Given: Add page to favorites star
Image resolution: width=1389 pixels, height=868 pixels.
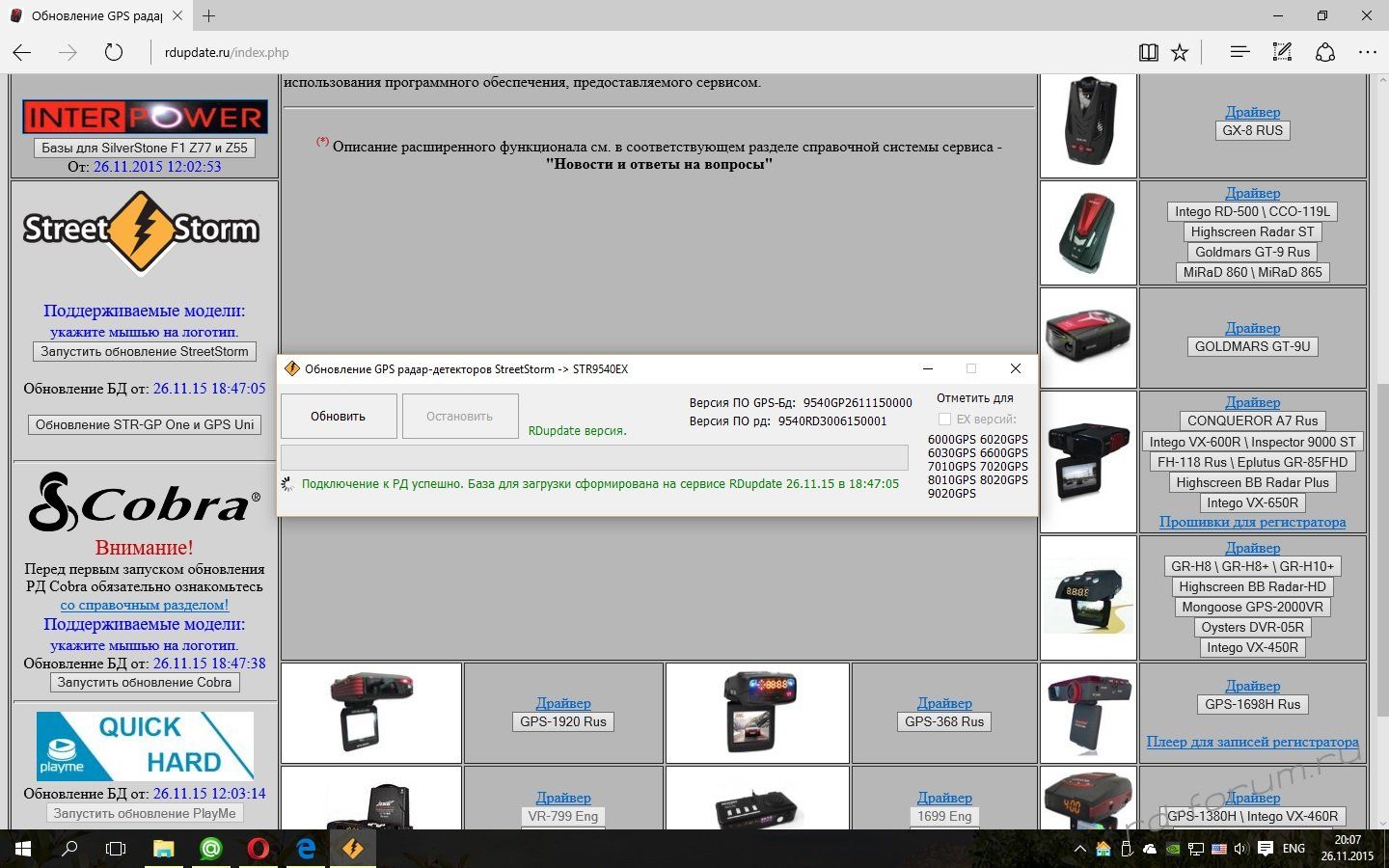Looking at the screenshot, I should point(1180,53).
